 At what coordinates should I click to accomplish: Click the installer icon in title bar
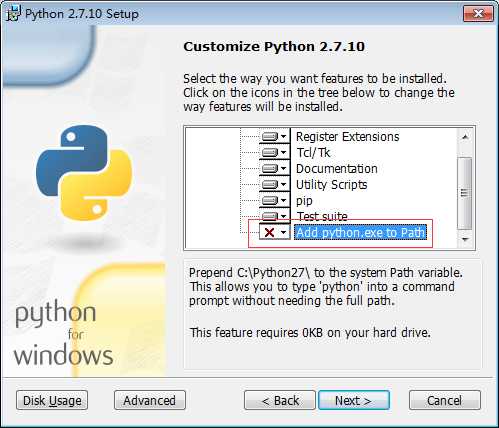point(13,14)
